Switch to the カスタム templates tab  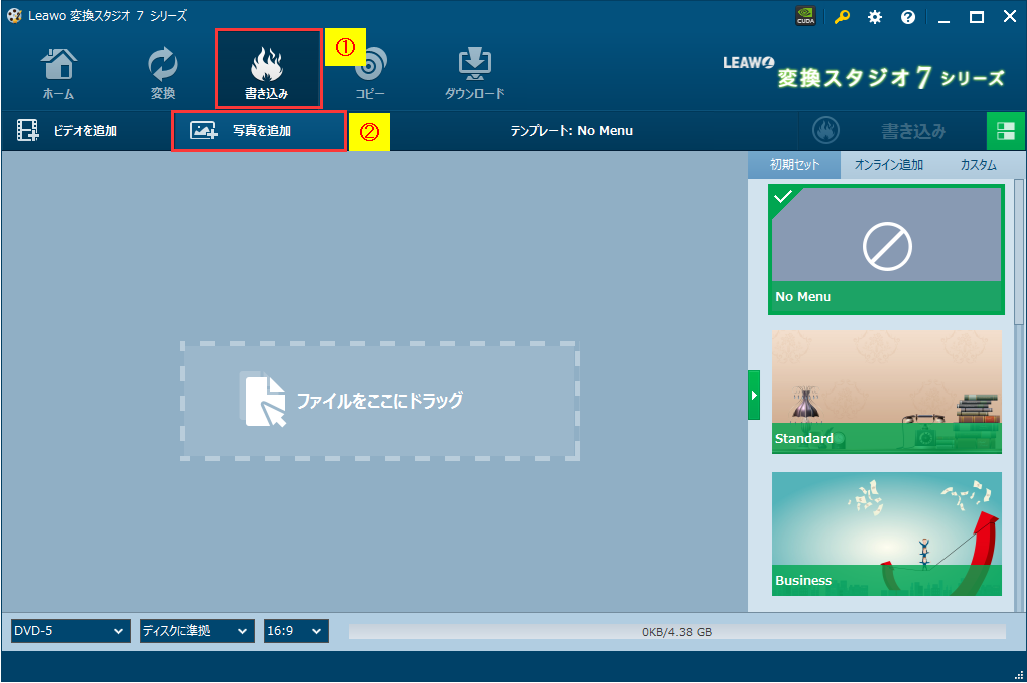point(979,165)
